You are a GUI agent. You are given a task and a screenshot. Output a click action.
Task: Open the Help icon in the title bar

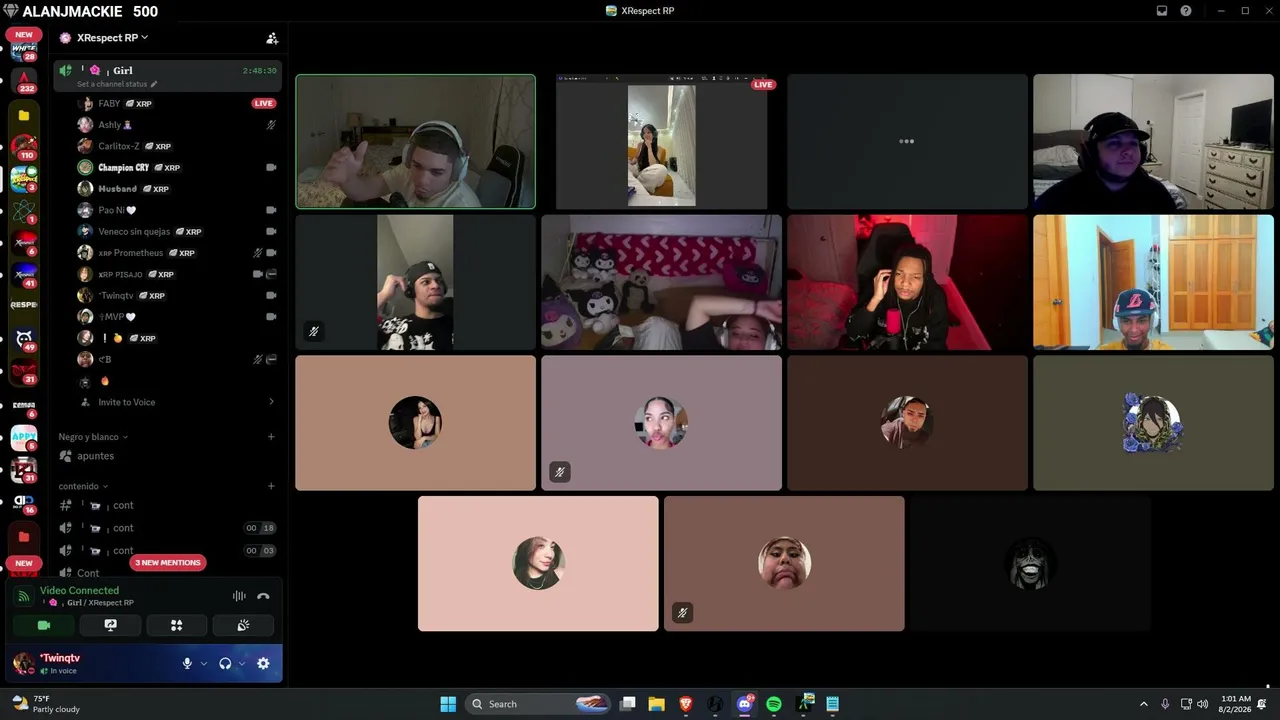1186,11
